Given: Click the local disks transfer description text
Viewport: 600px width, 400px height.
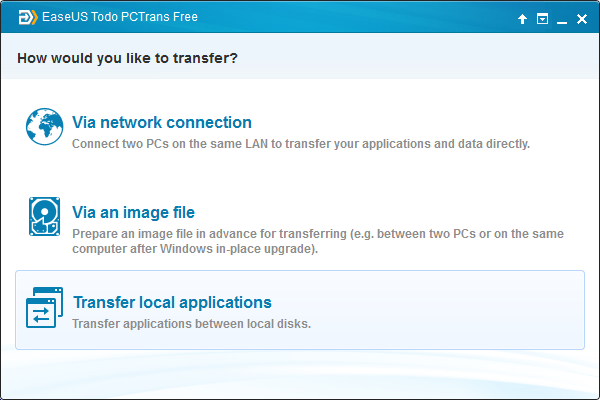Looking at the screenshot, I should pyautogui.click(x=191, y=324).
